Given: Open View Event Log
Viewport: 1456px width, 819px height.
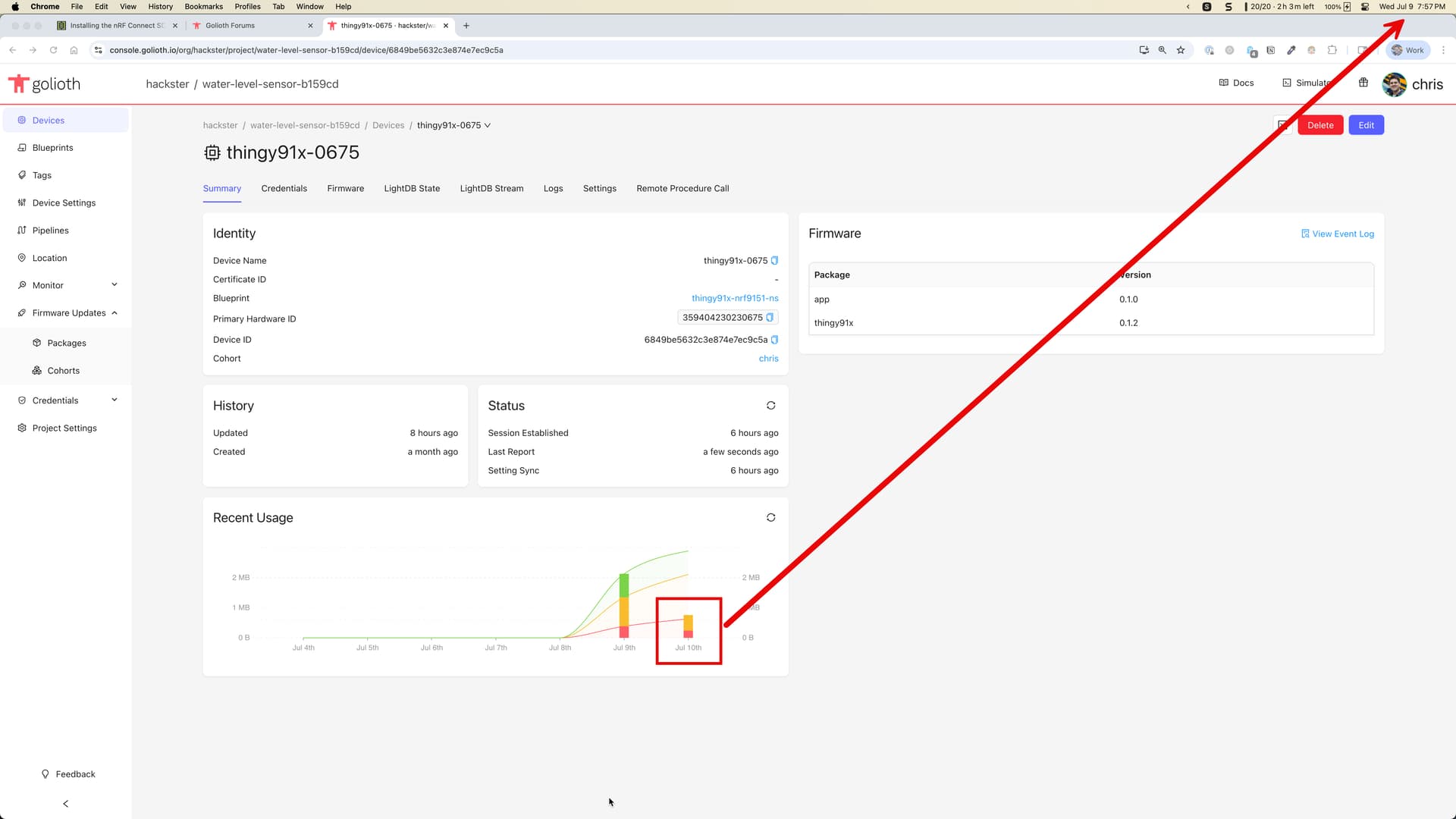Looking at the screenshot, I should (1338, 234).
